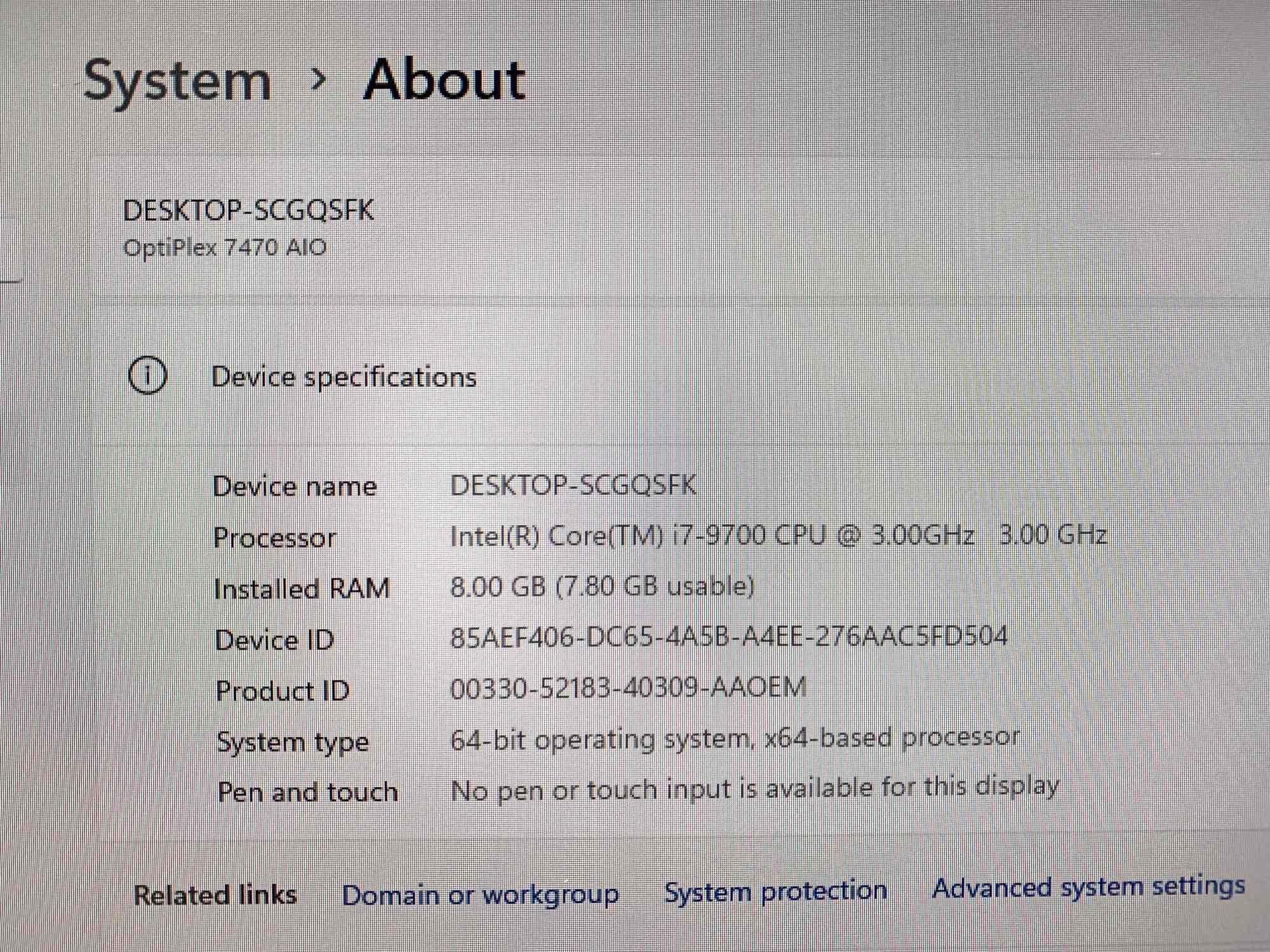The height and width of the screenshot is (952, 1270).
Task: Click the Device ID label
Action: tap(274, 640)
